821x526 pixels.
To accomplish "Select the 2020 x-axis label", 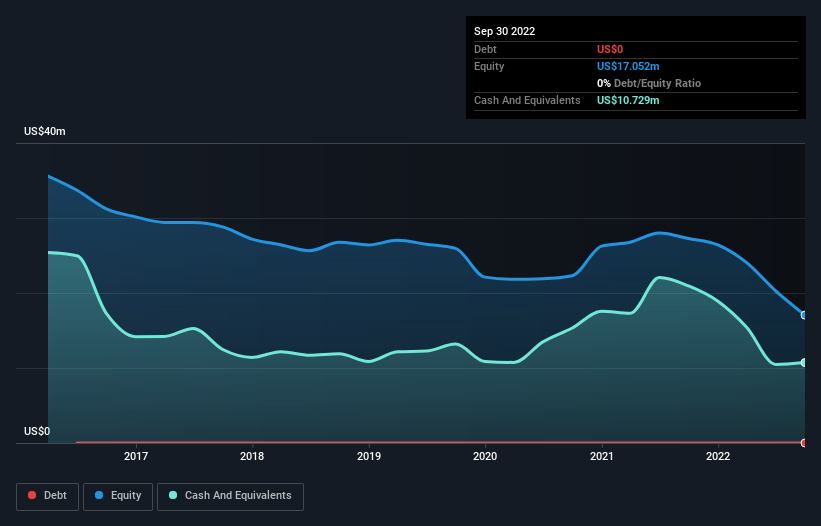I will [x=485, y=456].
